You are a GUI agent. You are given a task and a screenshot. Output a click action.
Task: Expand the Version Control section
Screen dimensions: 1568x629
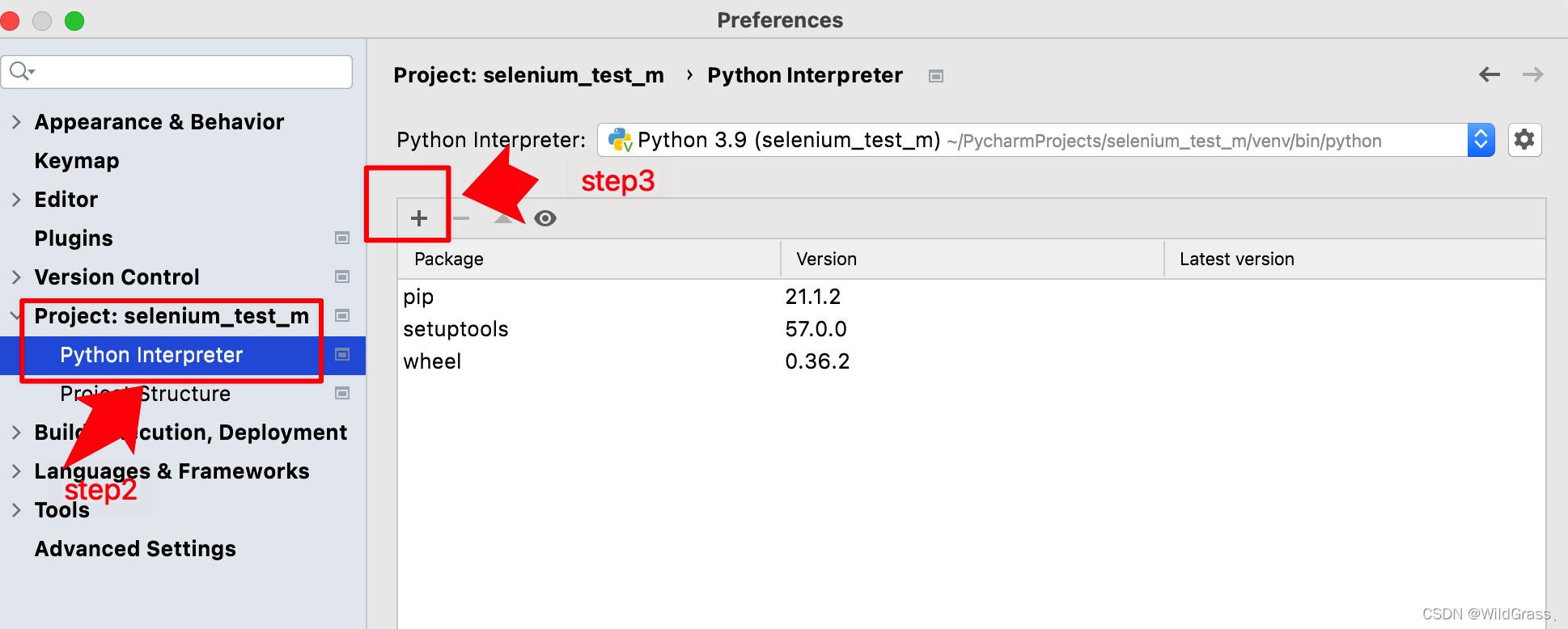coord(16,277)
